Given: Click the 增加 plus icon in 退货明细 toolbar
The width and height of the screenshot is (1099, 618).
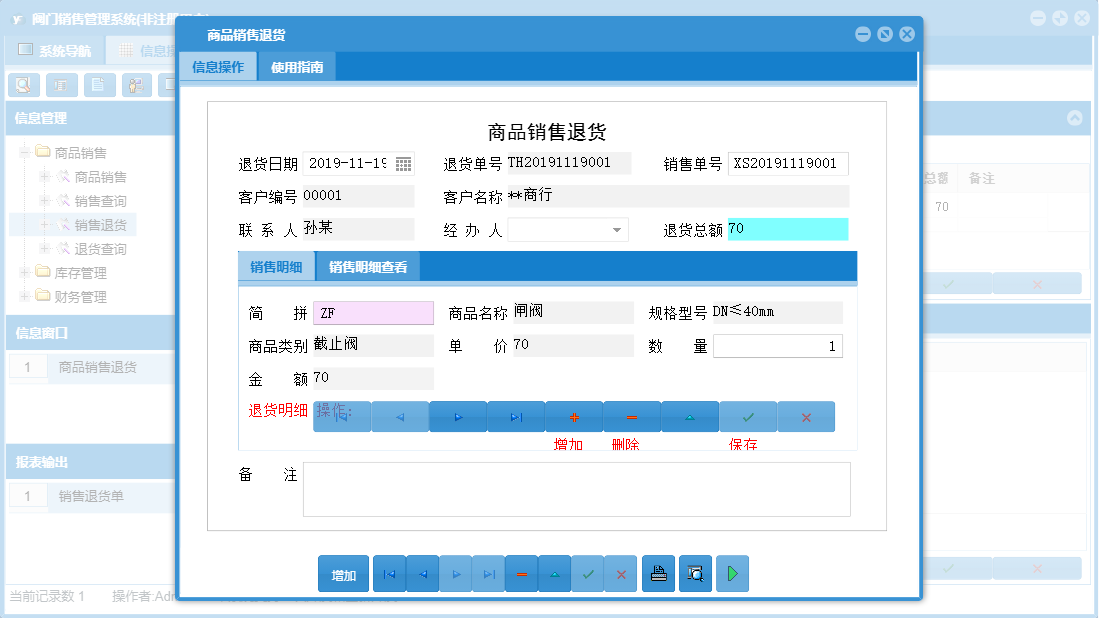Looking at the screenshot, I should pyautogui.click(x=573, y=416).
